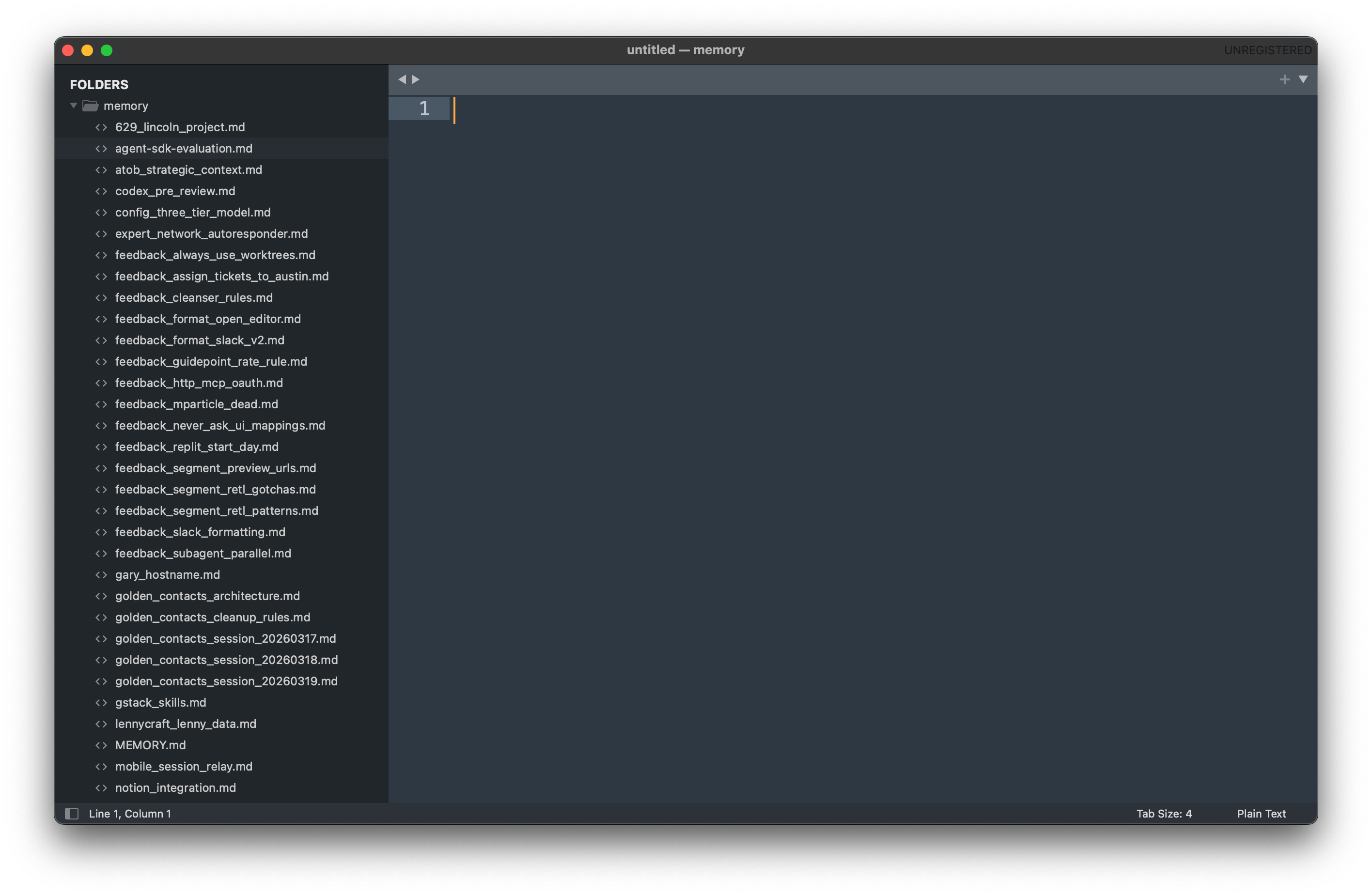Open agent-sdk-evaluation.md file
The image size is (1372, 896).
pyautogui.click(x=183, y=148)
